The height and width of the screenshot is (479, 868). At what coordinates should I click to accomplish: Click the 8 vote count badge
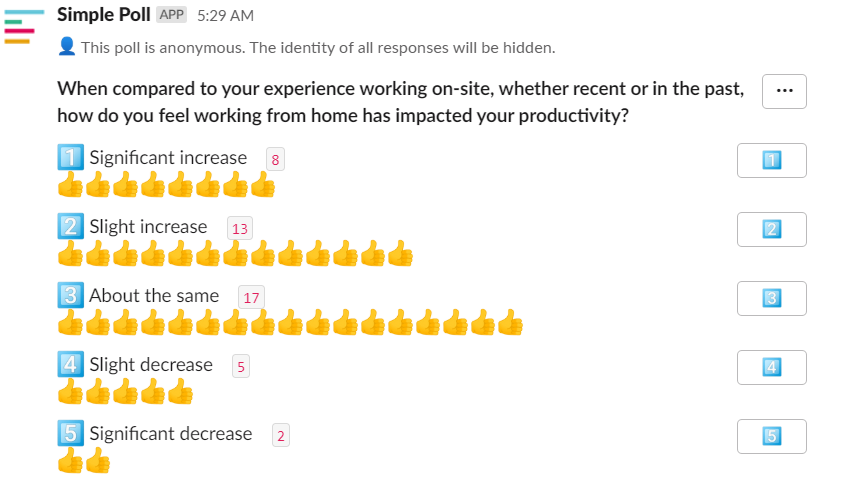point(275,159)
